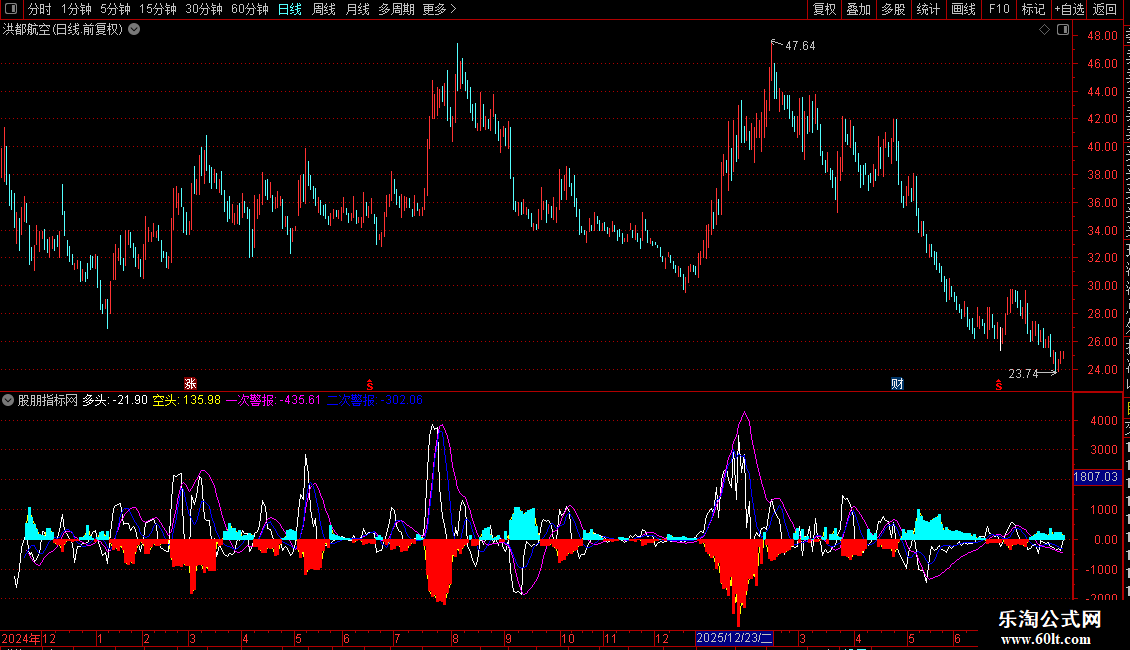
Task: Click the red 涨 marker icon on chart
Action: [x=190, y=383]
